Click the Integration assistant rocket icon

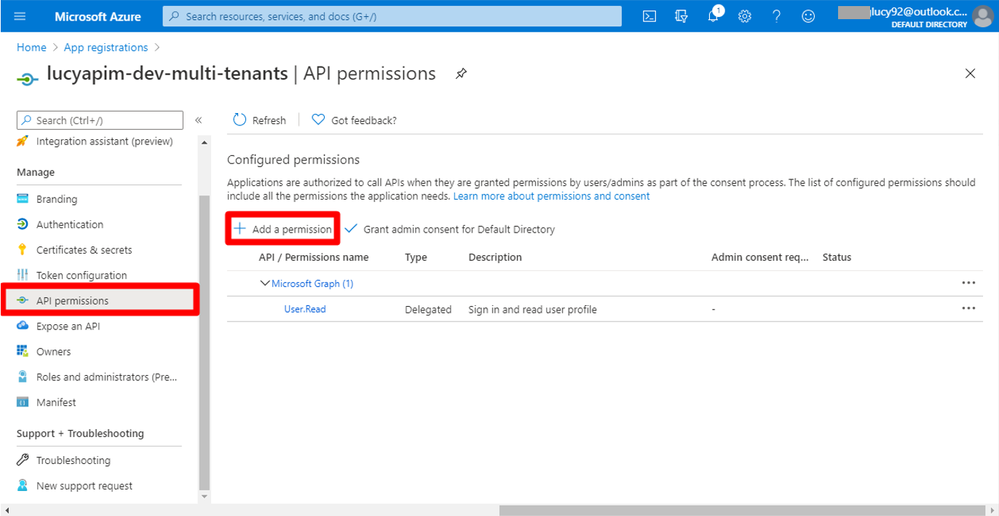coord(22,141)
